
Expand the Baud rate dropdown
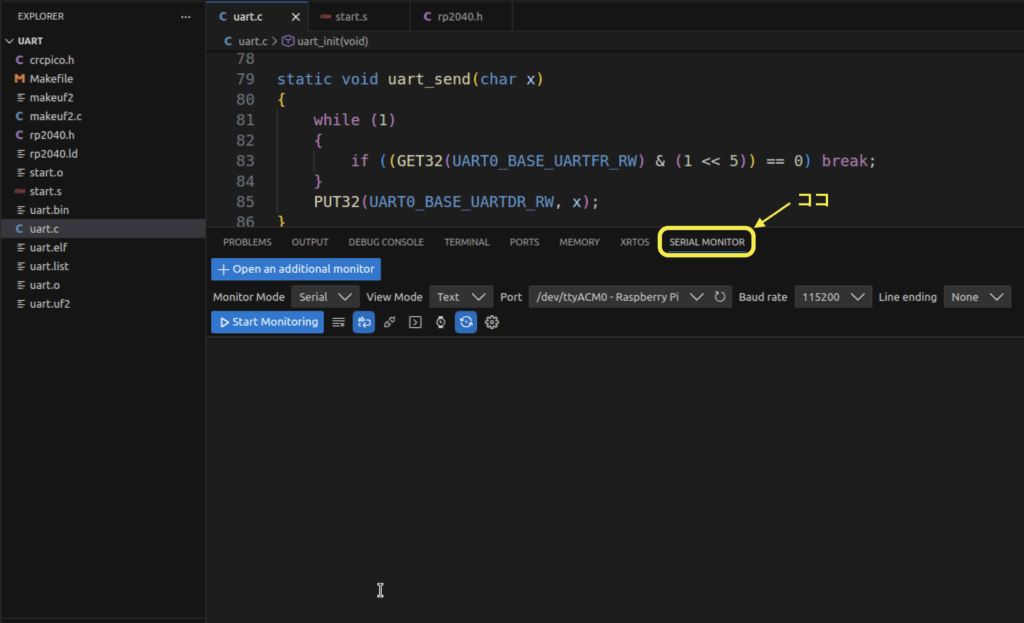(833, 297)
